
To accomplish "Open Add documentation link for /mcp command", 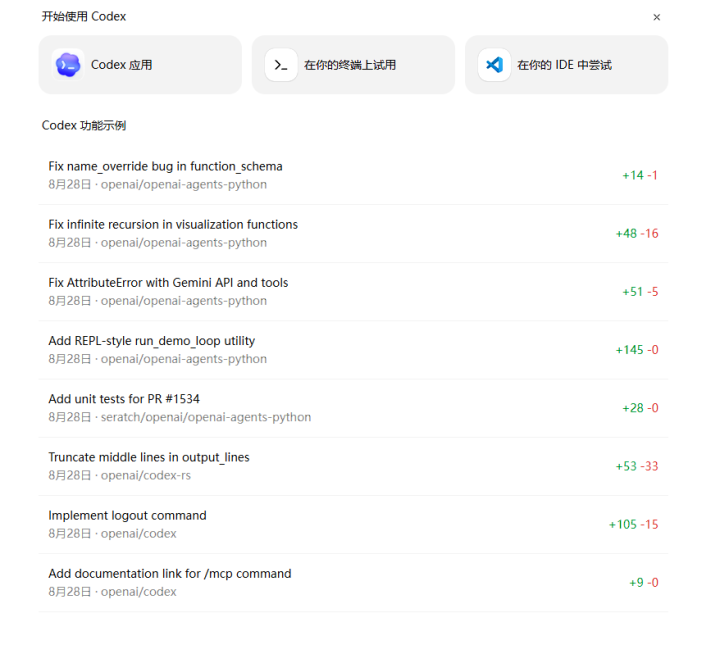I will tap(170, 573).
